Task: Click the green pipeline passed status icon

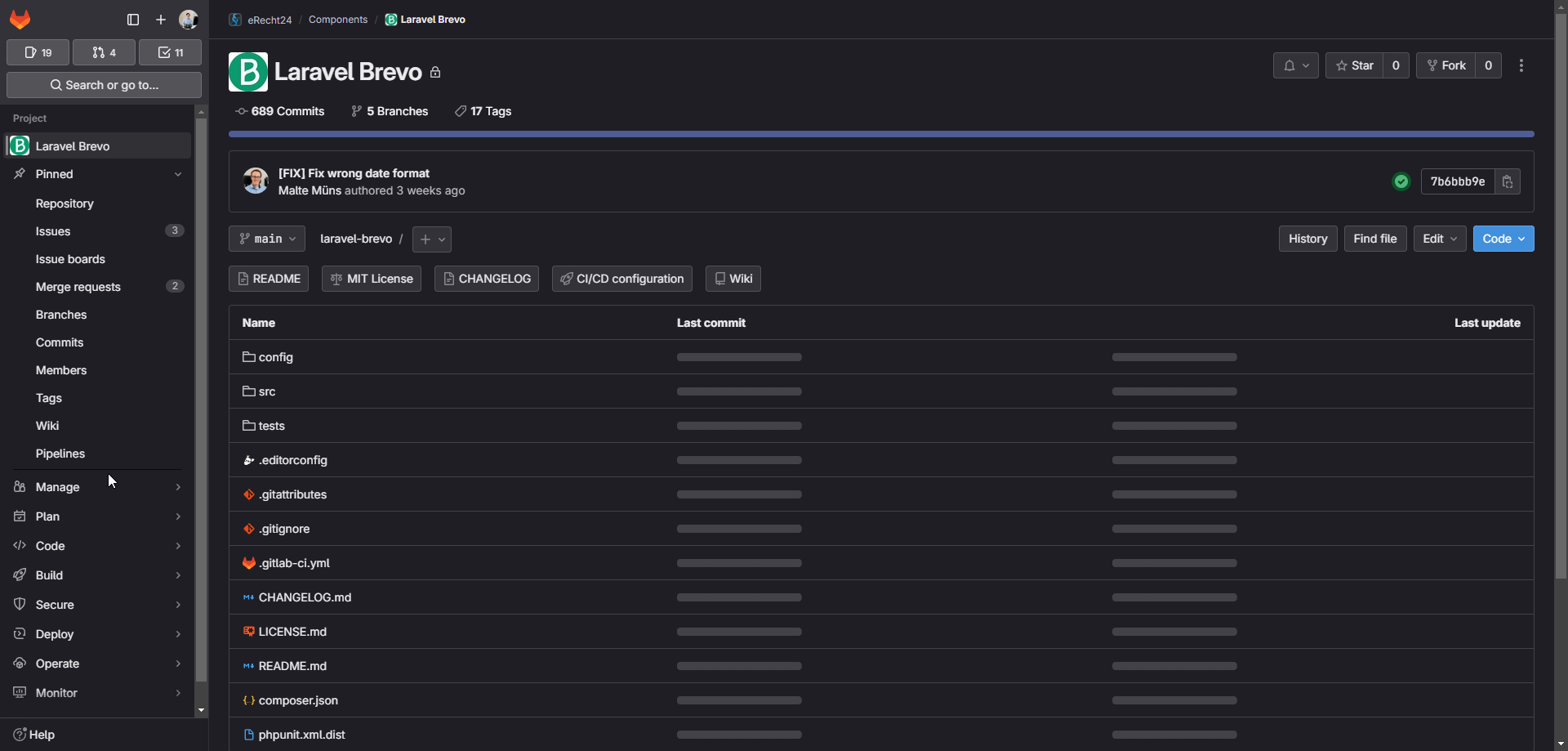Action: click(1401, 181)
